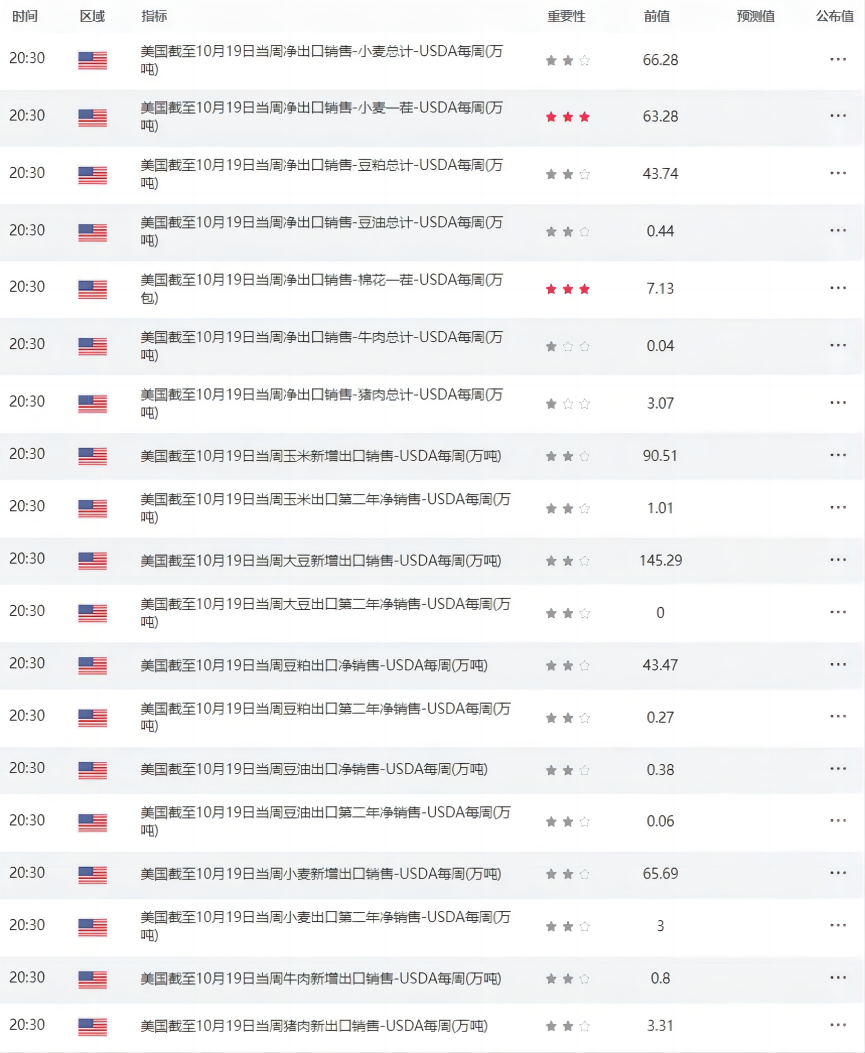
Task: Open more options for 玉米新增出口销售 row
Action: [x=837, y=455]
